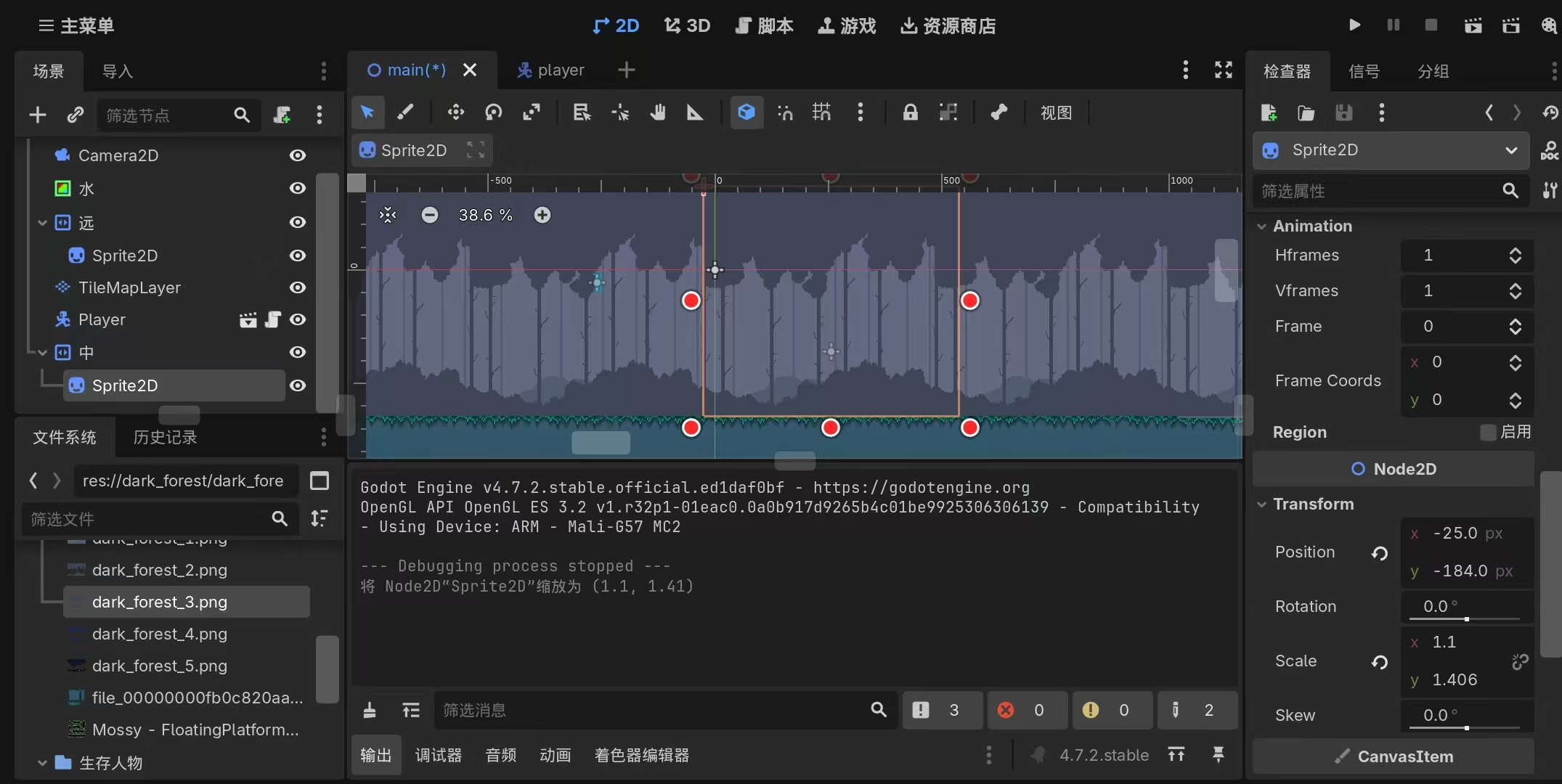Clear the output log
Screen dimensions: 1562x784
click(370, 710)
